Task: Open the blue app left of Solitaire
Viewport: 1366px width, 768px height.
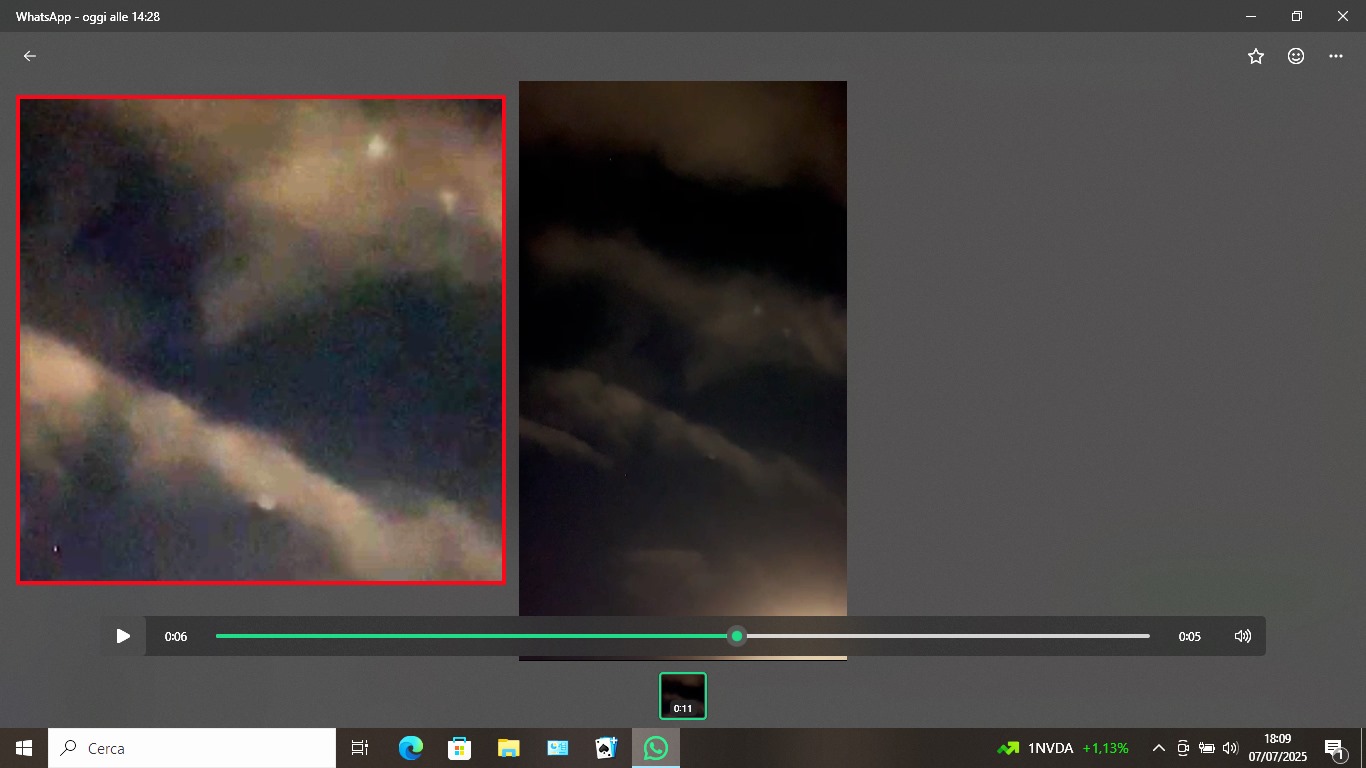Action: (x=557, y=748)
